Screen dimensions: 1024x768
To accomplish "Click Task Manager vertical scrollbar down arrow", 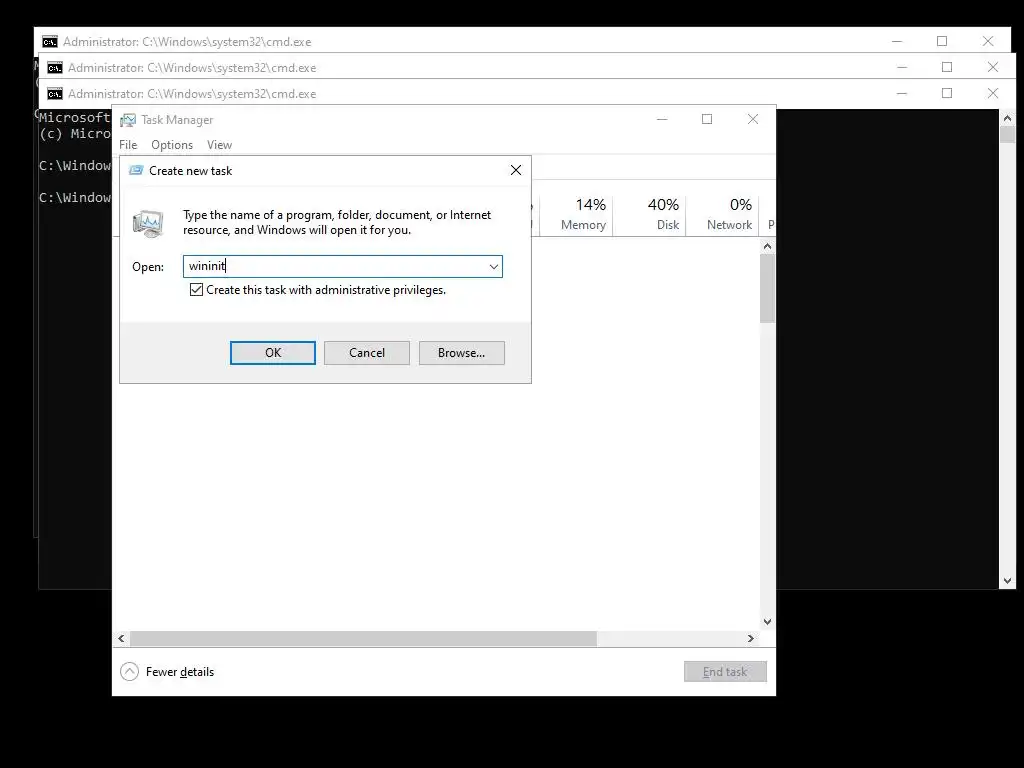I will pyautogui.click(x=767, y=622).
